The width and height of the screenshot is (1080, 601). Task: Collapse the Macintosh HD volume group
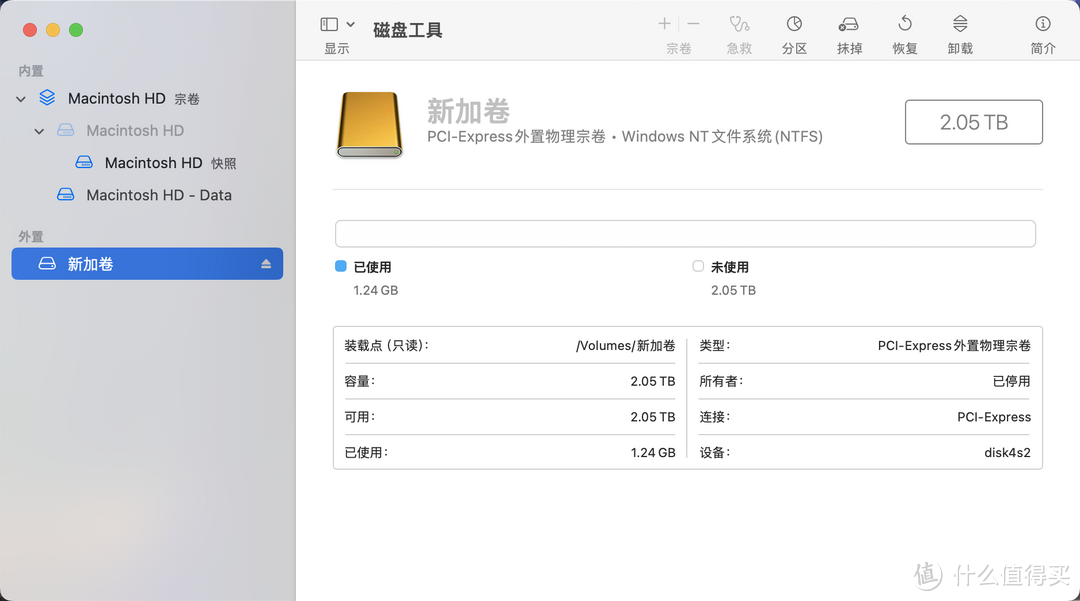tap(21, 99)
